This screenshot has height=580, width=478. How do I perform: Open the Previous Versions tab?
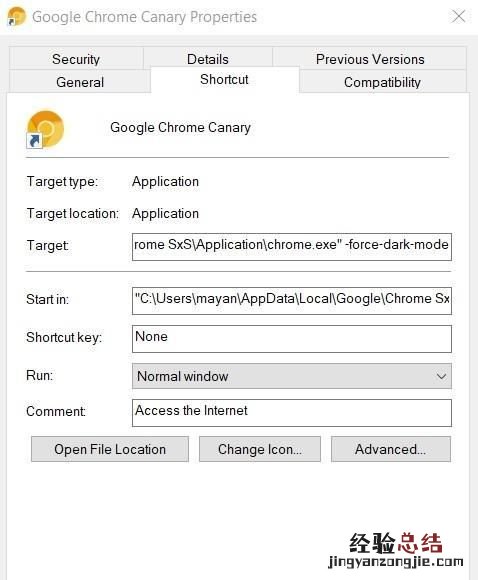[x=370, y=59]
